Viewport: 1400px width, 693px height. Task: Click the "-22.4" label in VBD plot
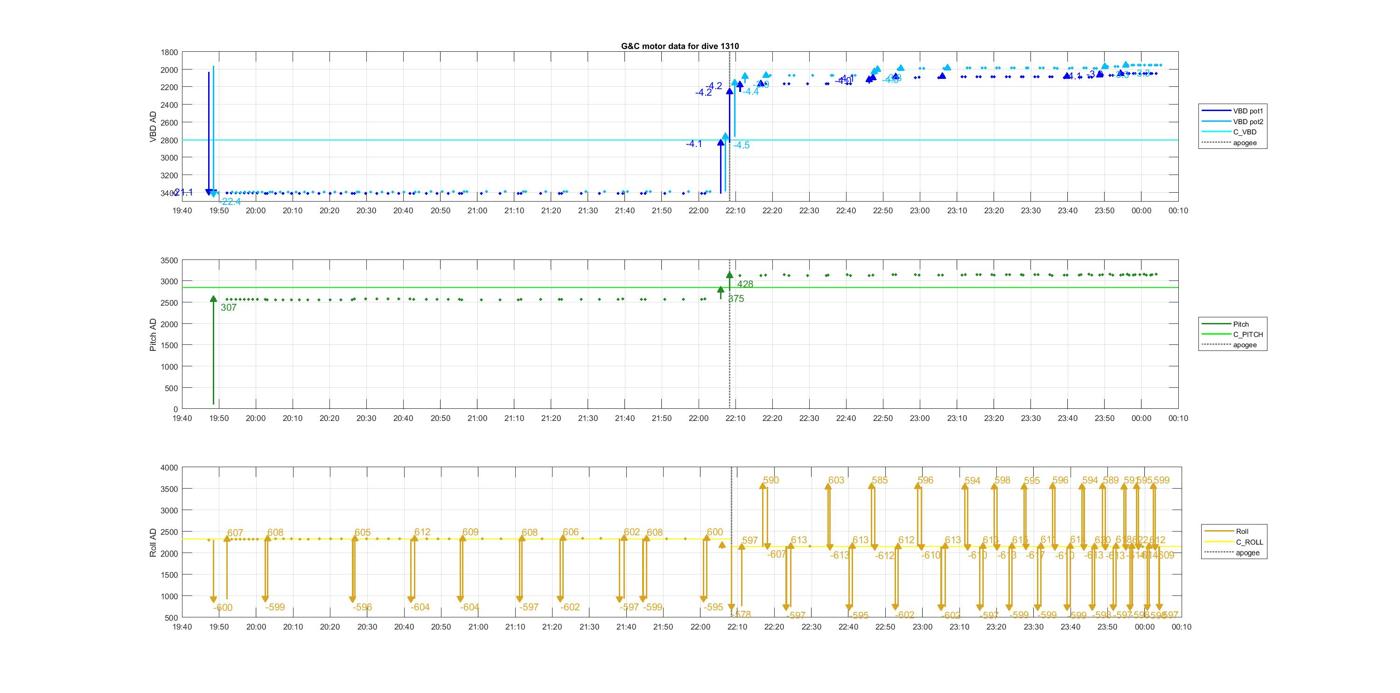click(230, 202)
